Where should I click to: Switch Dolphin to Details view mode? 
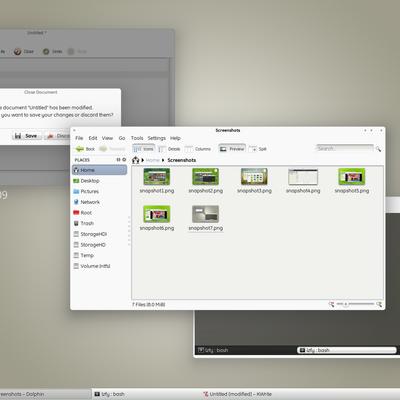tap(169, 149)
